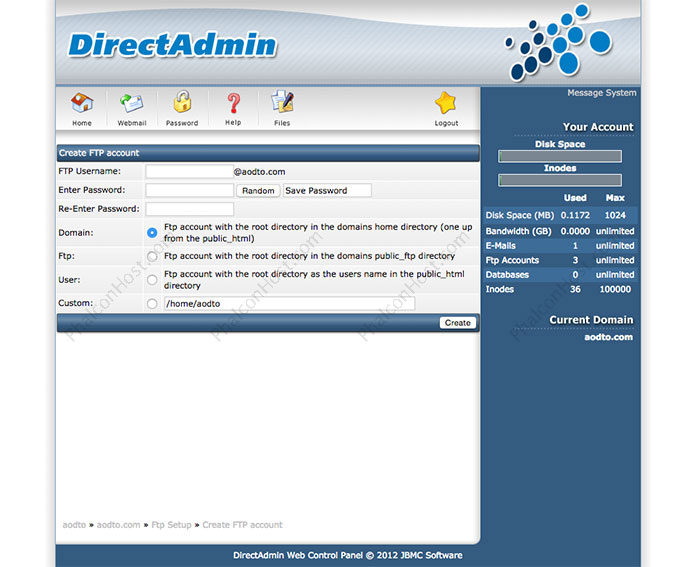Click the aodto.com breadcrumb link
Viewport: 700px width, 567px height.
click(118, 525)
